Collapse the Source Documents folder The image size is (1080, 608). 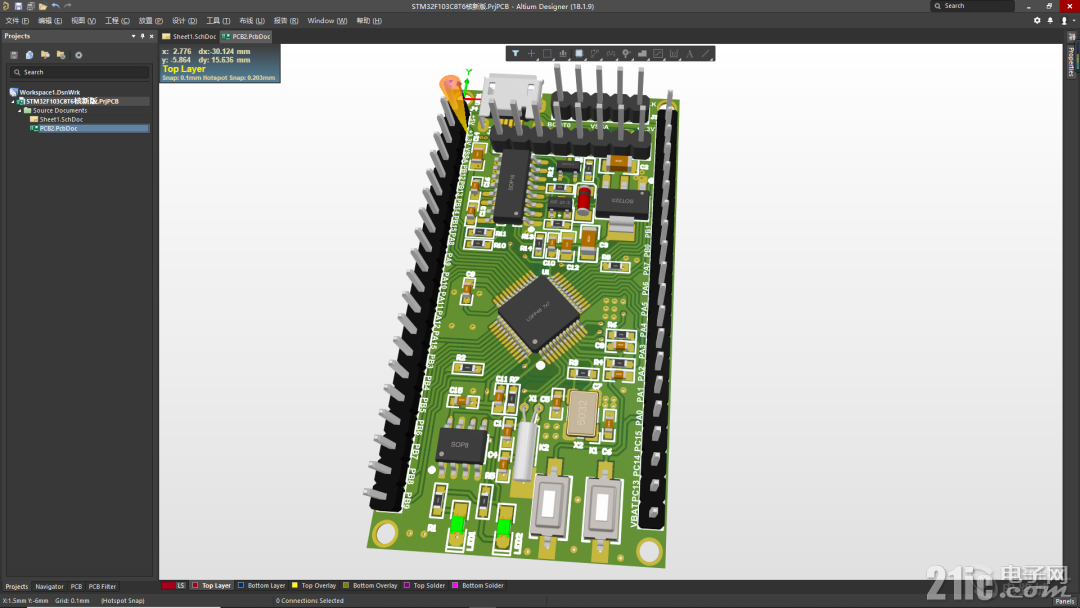pos(19,110)
